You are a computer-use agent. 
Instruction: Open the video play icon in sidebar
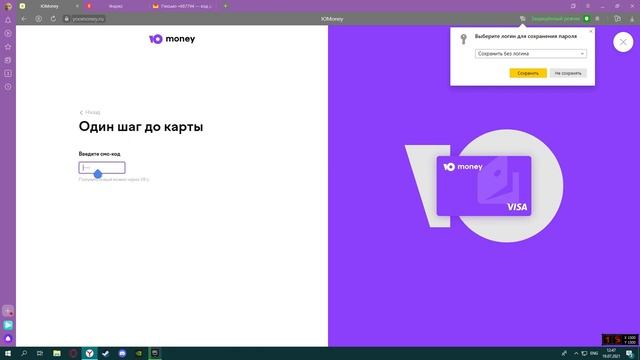[8, 33]
